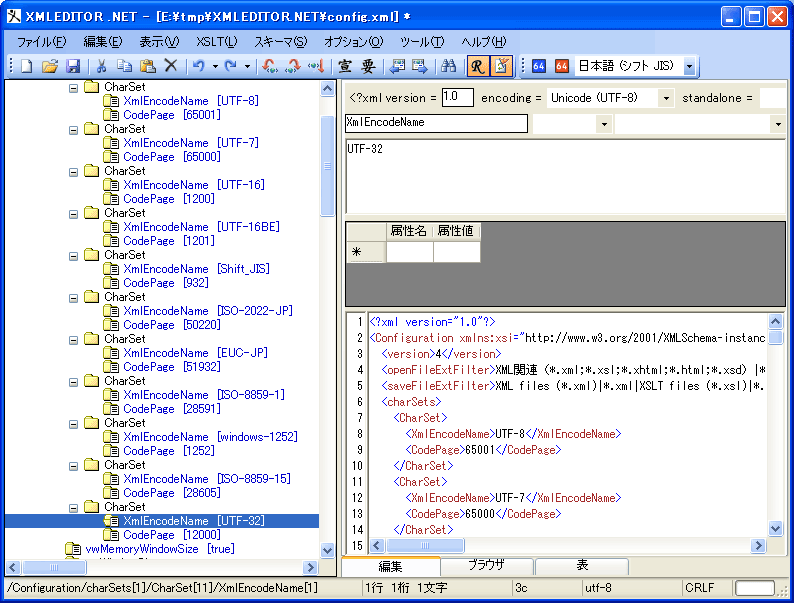The image size is (794, 603).
Task: Click the XmlEncodeName element name field
Action: [x=436, y=123]
